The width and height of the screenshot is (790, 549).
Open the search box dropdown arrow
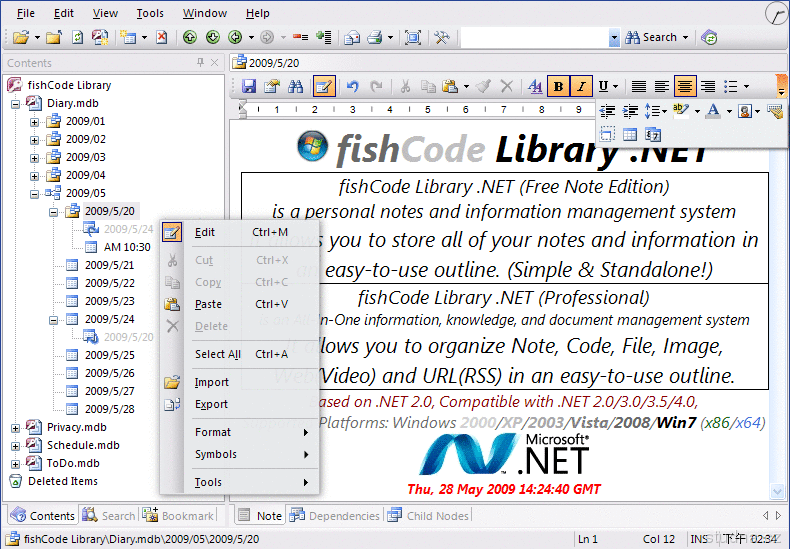click(614, 38)
